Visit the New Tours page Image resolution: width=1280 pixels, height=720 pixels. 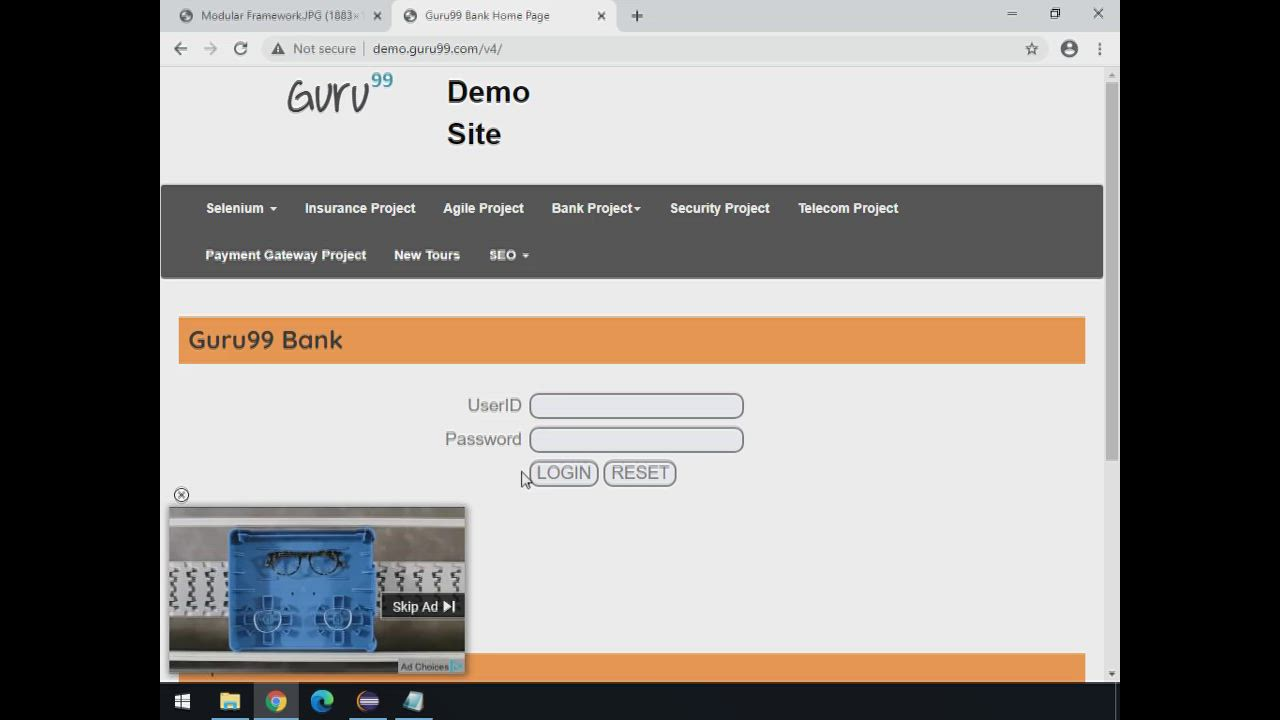pos(427,255)
